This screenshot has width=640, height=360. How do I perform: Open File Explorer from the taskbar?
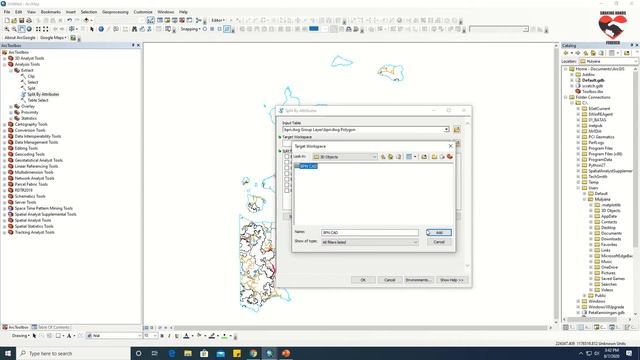pos(188,353)
